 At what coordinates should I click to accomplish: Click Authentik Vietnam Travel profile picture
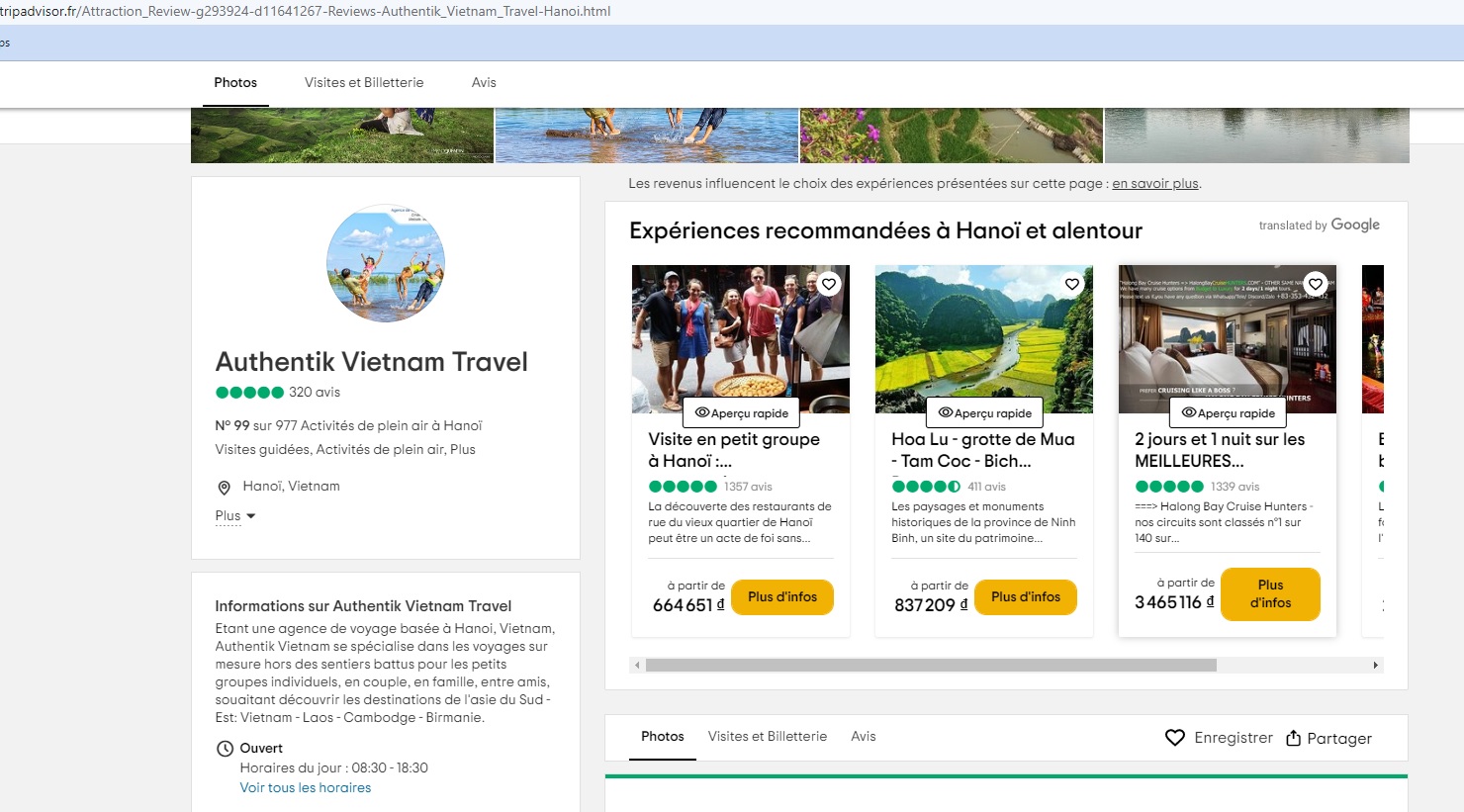[x=385, y=263]
